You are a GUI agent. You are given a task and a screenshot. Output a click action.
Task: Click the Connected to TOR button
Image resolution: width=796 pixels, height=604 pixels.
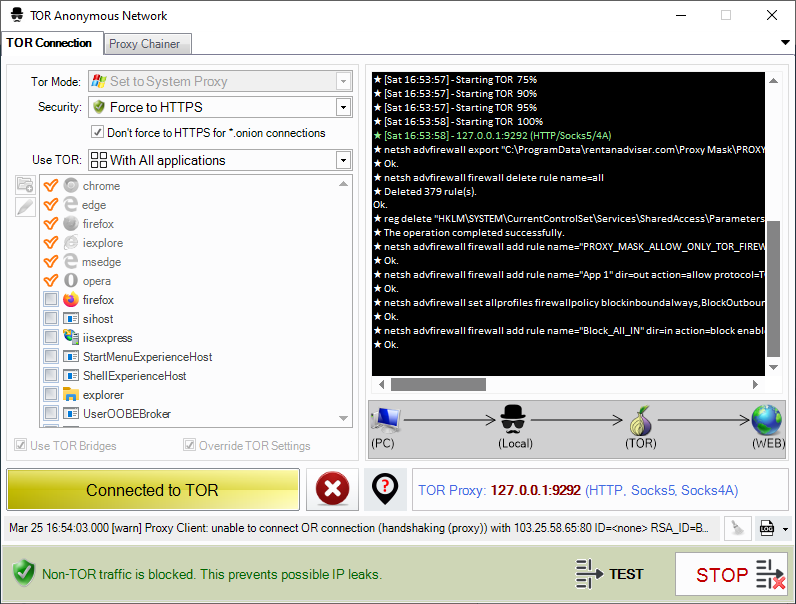[152, 490]
